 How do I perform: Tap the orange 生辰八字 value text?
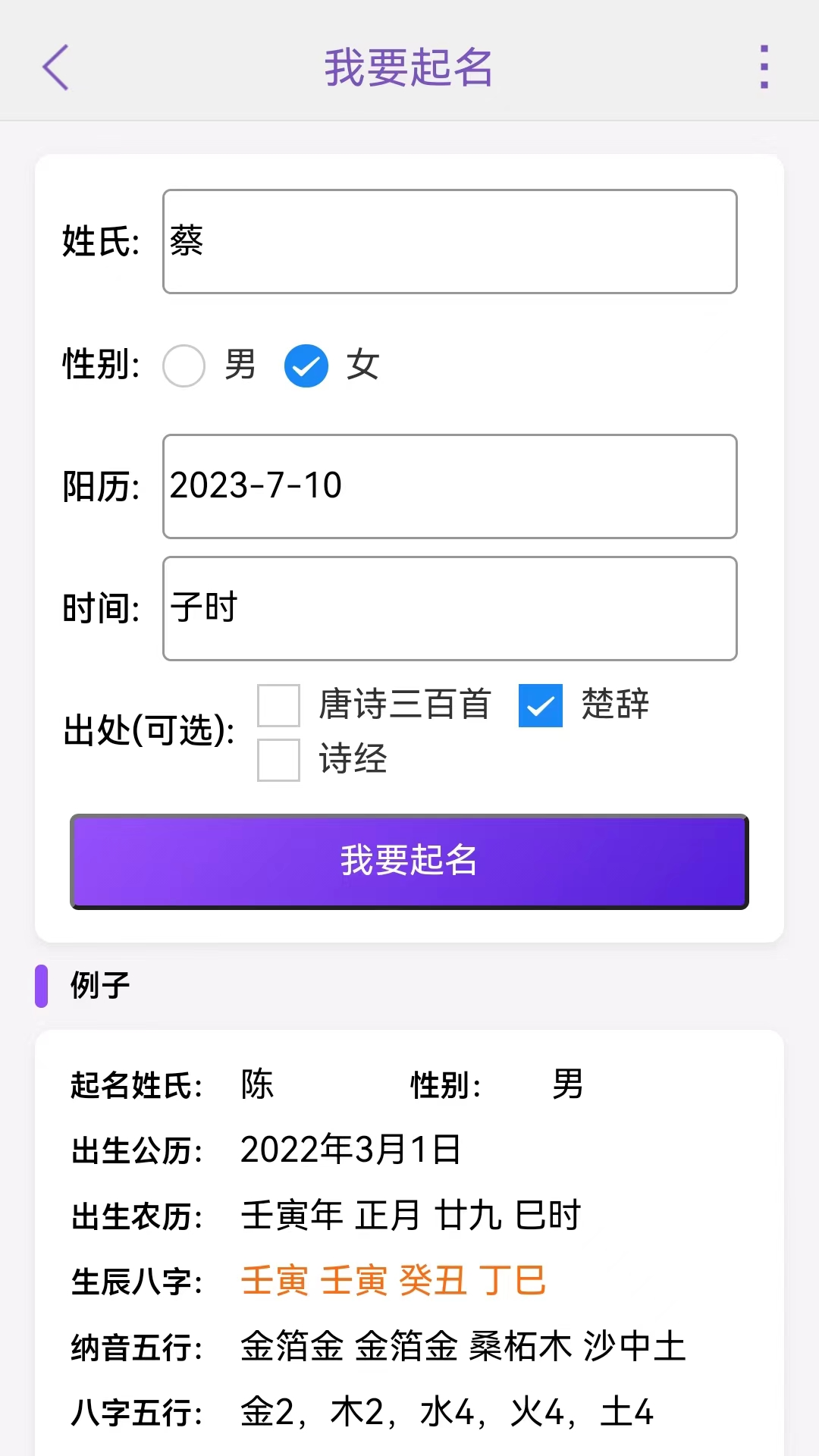[393, 1281]
